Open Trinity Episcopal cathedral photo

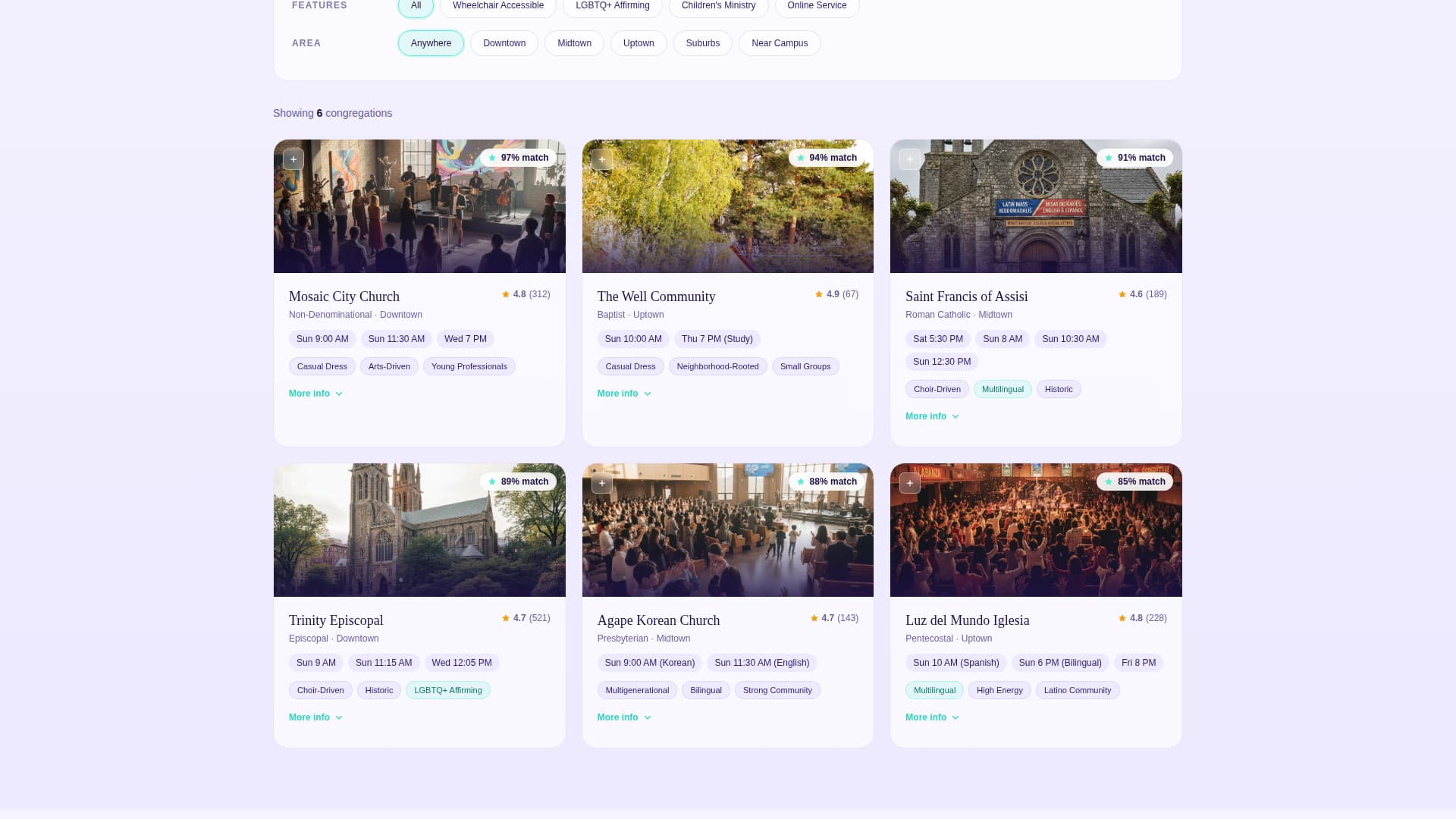(419, 530)
